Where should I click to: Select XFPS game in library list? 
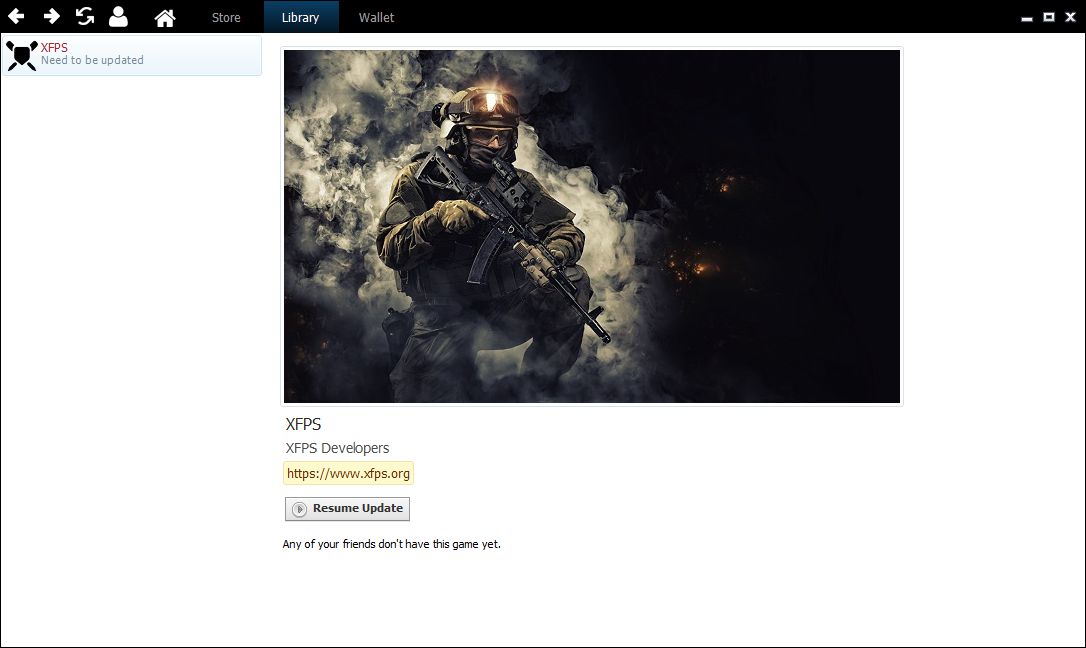coord(132,55)
